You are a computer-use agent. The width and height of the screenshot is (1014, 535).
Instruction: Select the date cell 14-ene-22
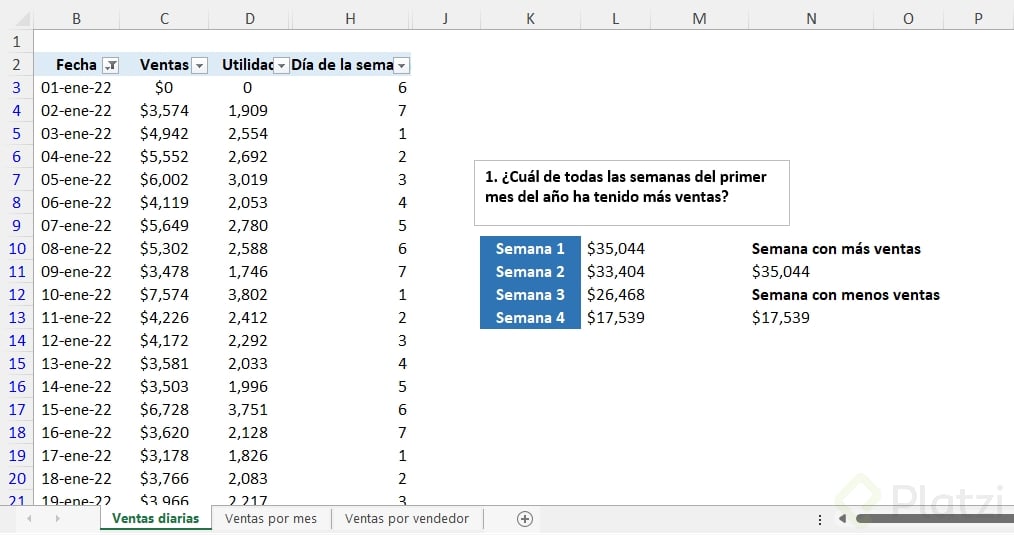point(76,387)
